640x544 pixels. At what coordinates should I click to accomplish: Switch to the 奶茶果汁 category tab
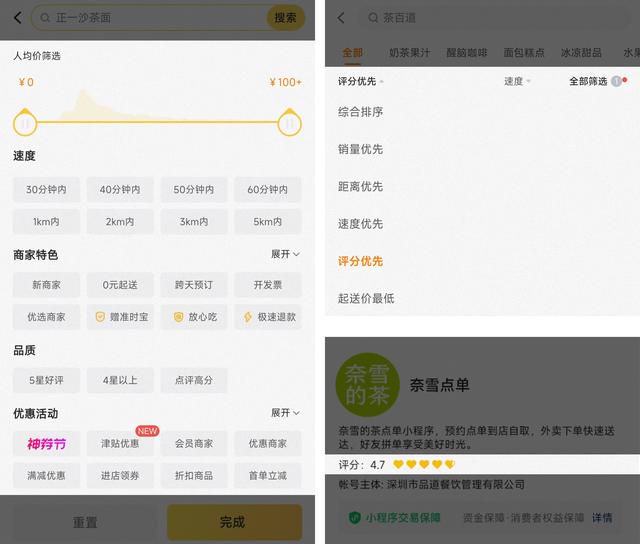[x=409, y=53]
